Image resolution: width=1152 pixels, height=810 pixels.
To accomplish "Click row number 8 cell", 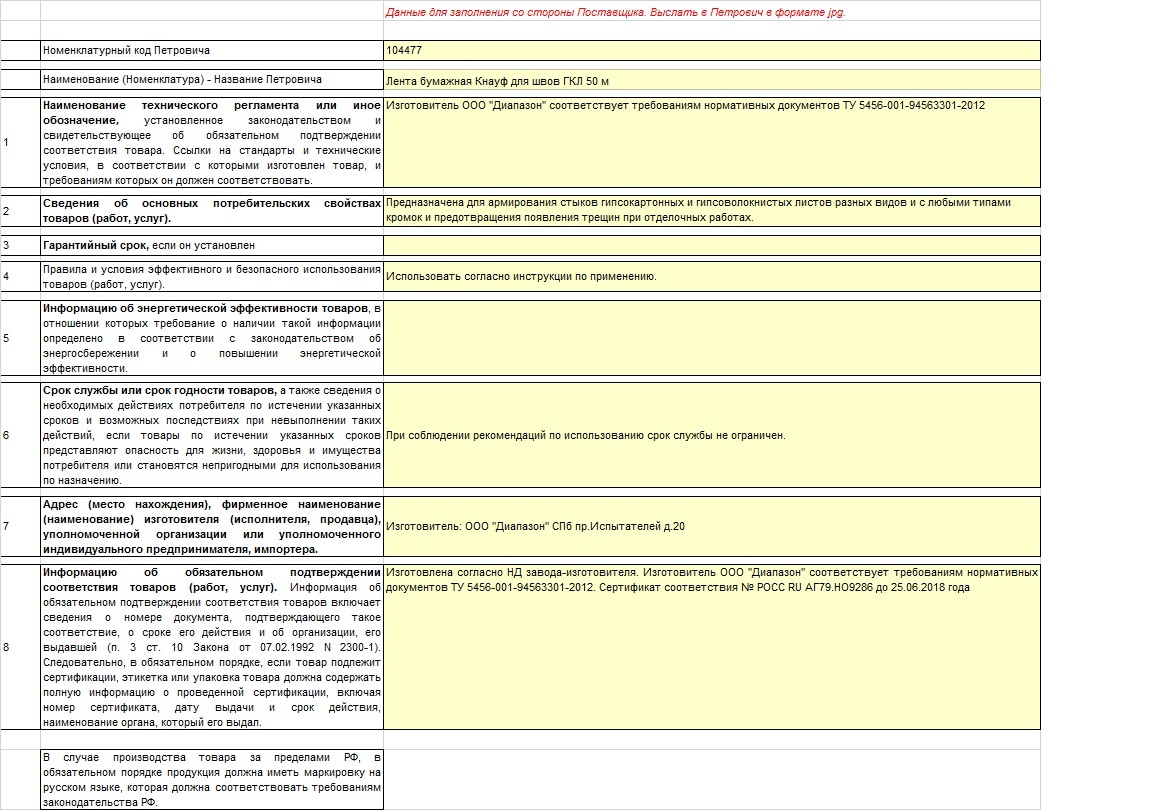I will [x=21, y=647].
